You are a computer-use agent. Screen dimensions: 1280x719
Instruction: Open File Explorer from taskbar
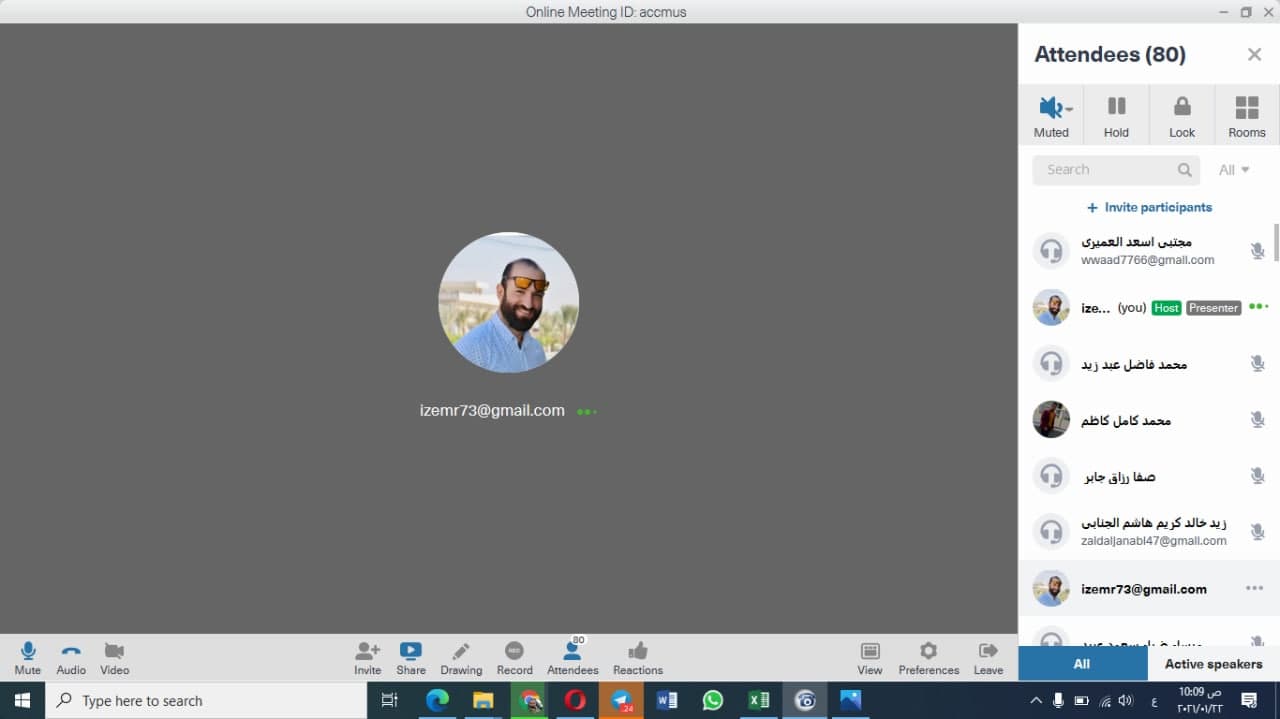coord(483,700)
